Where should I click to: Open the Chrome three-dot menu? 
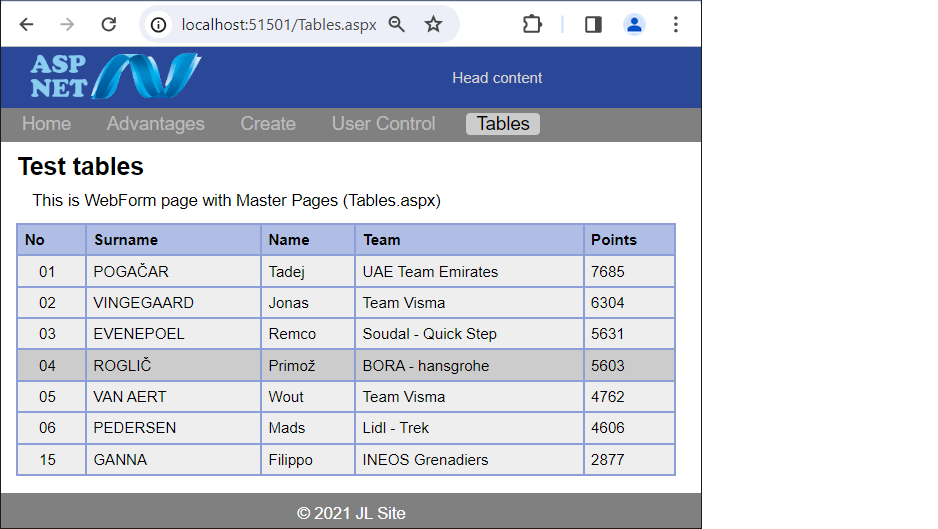click(675, 25)
